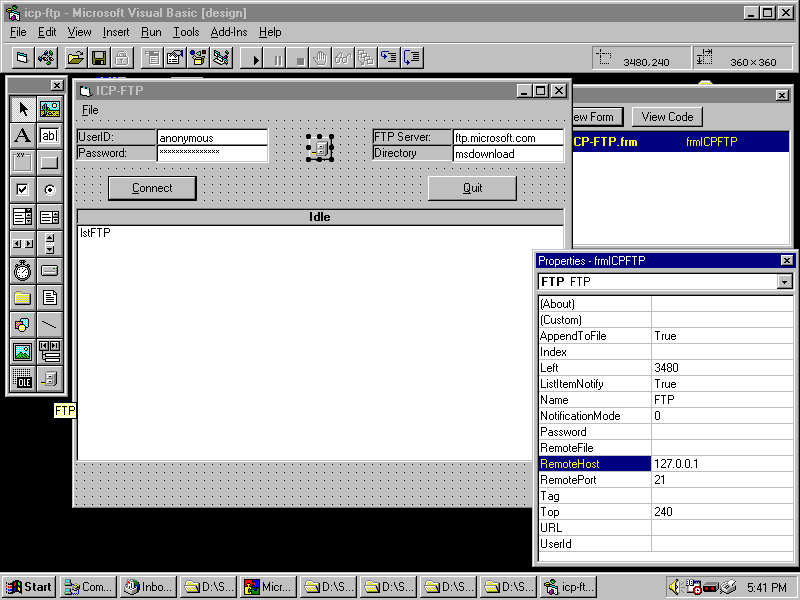Image resolution: width=800 pixels, height=600 pixels.
Task: Choose the Timer control tool
Action: (22, 271)
